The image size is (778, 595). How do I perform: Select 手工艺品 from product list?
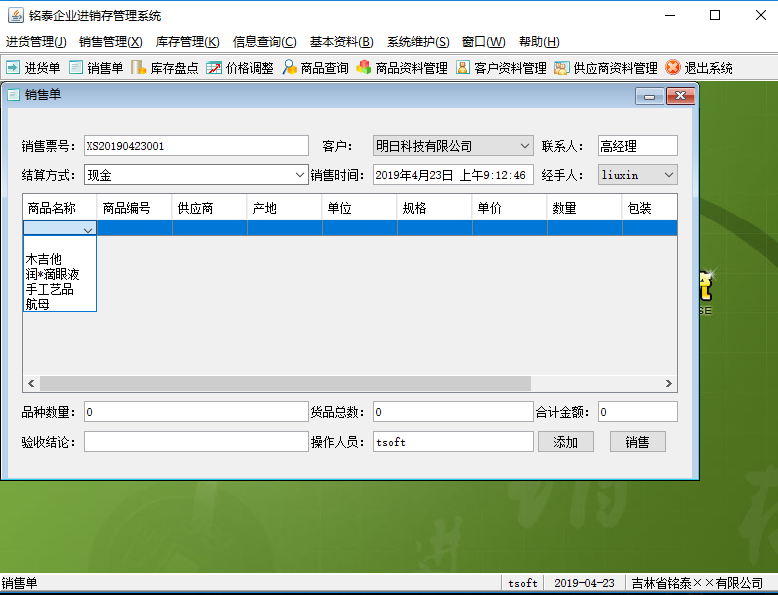coord(60,289)
